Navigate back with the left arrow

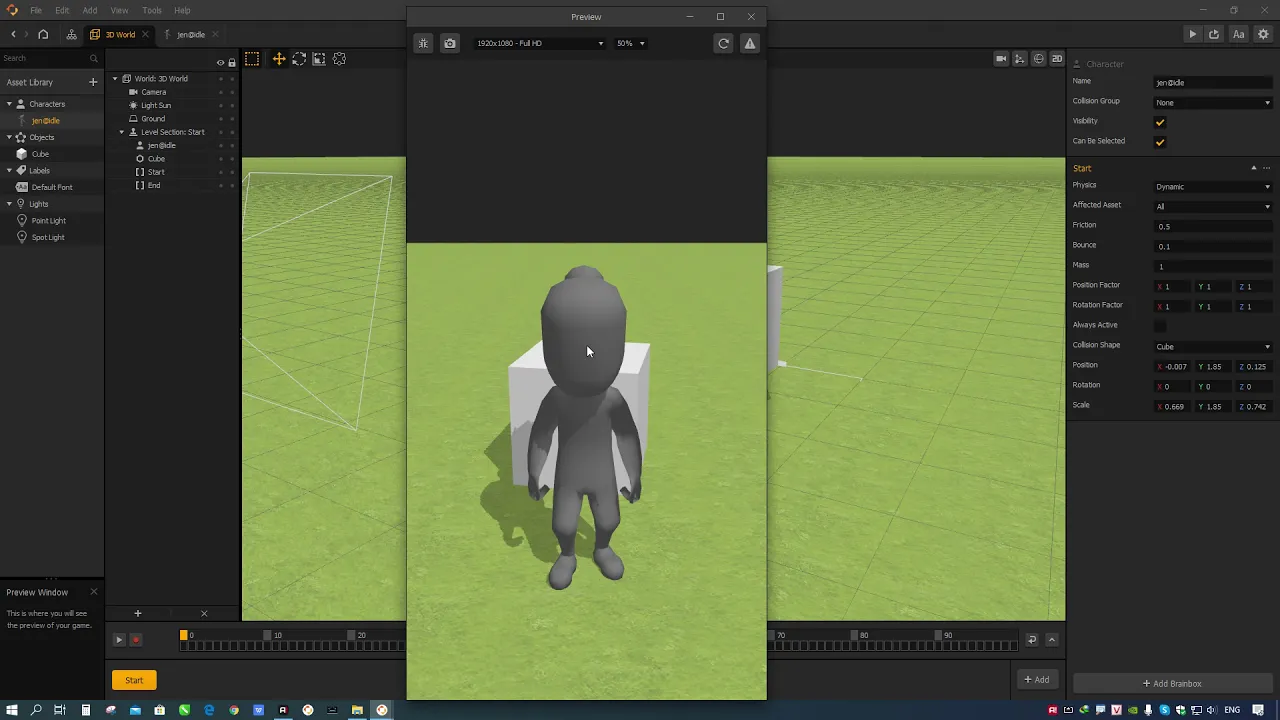point(14,34)
